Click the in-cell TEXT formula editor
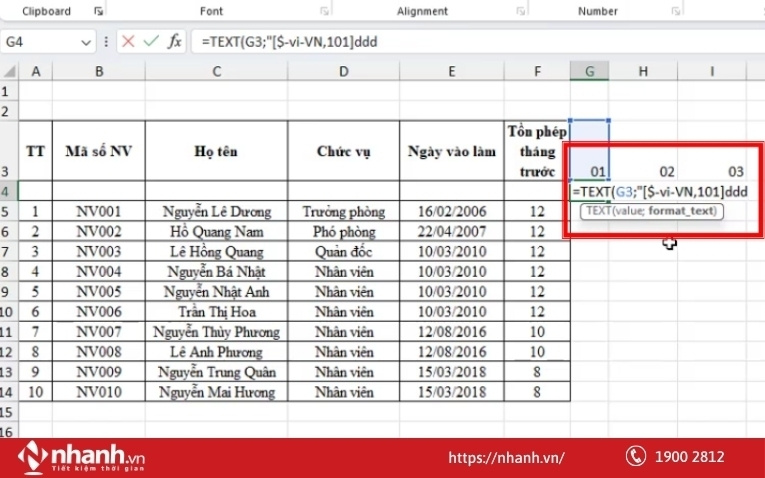The width and height of the screenshot is (765, 478). 660,192
